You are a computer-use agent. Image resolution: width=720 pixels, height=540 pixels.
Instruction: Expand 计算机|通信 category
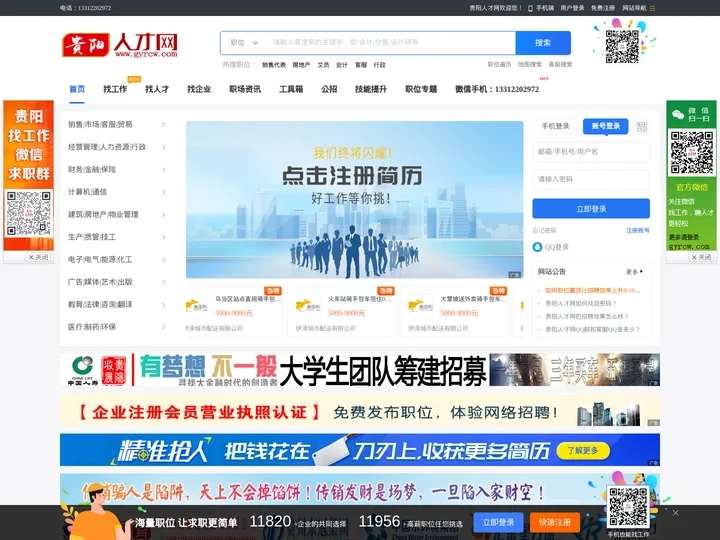coord(117,192)
